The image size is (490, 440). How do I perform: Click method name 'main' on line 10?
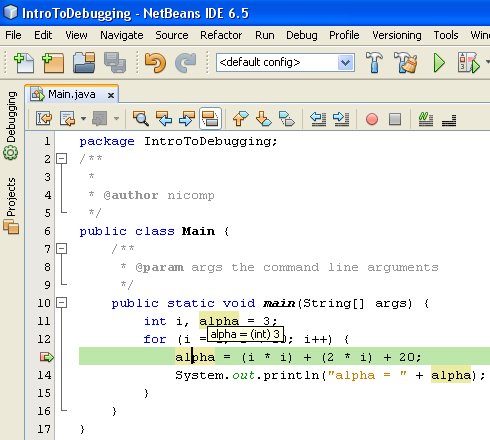[279, 303]
